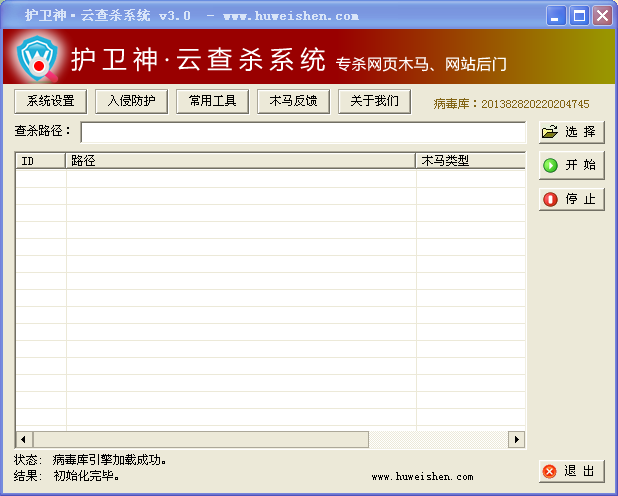Image resolution: width=618 pixels, height=496 pixels.
Task: Click the shield logo icon in banner
Action: pos(38,58)
